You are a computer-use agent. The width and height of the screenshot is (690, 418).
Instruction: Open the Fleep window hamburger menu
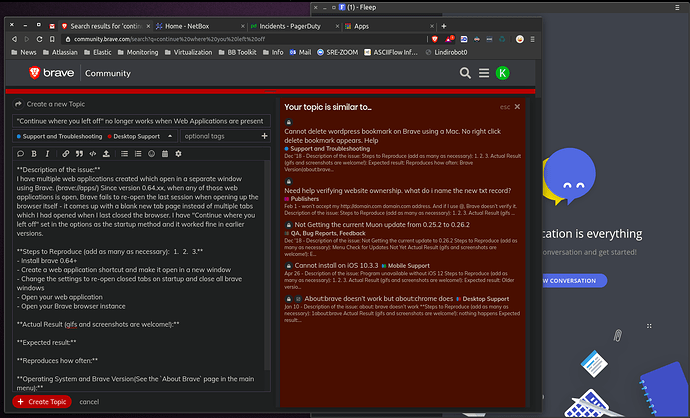tap(677, 7)
